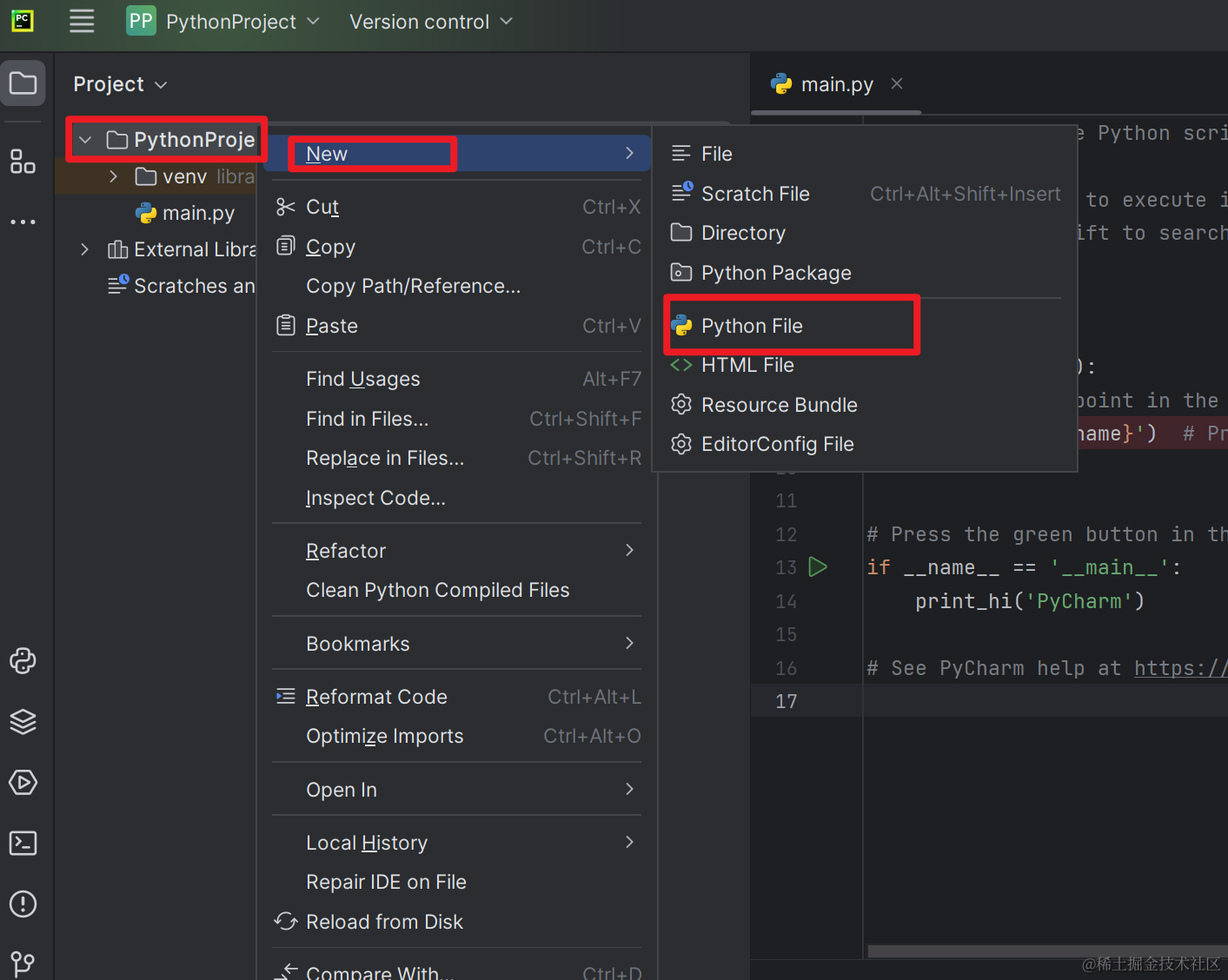Open the Git version control tool window
Image resolution: width=1228 pixels, height=980 pixels.
pyautogui.click(x=23, y=963)
